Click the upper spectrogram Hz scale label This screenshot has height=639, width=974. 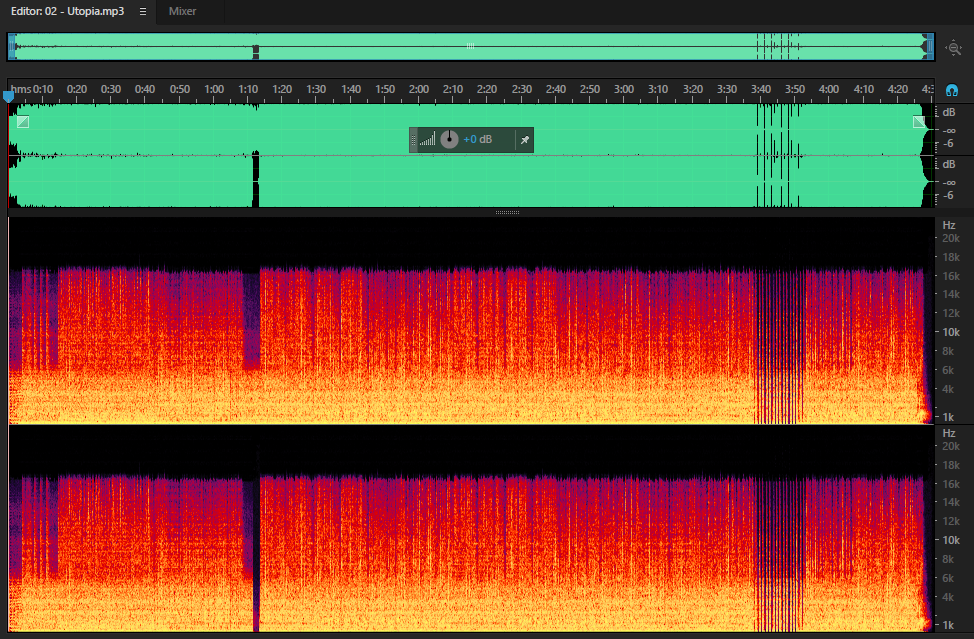(x=949, y=225)
